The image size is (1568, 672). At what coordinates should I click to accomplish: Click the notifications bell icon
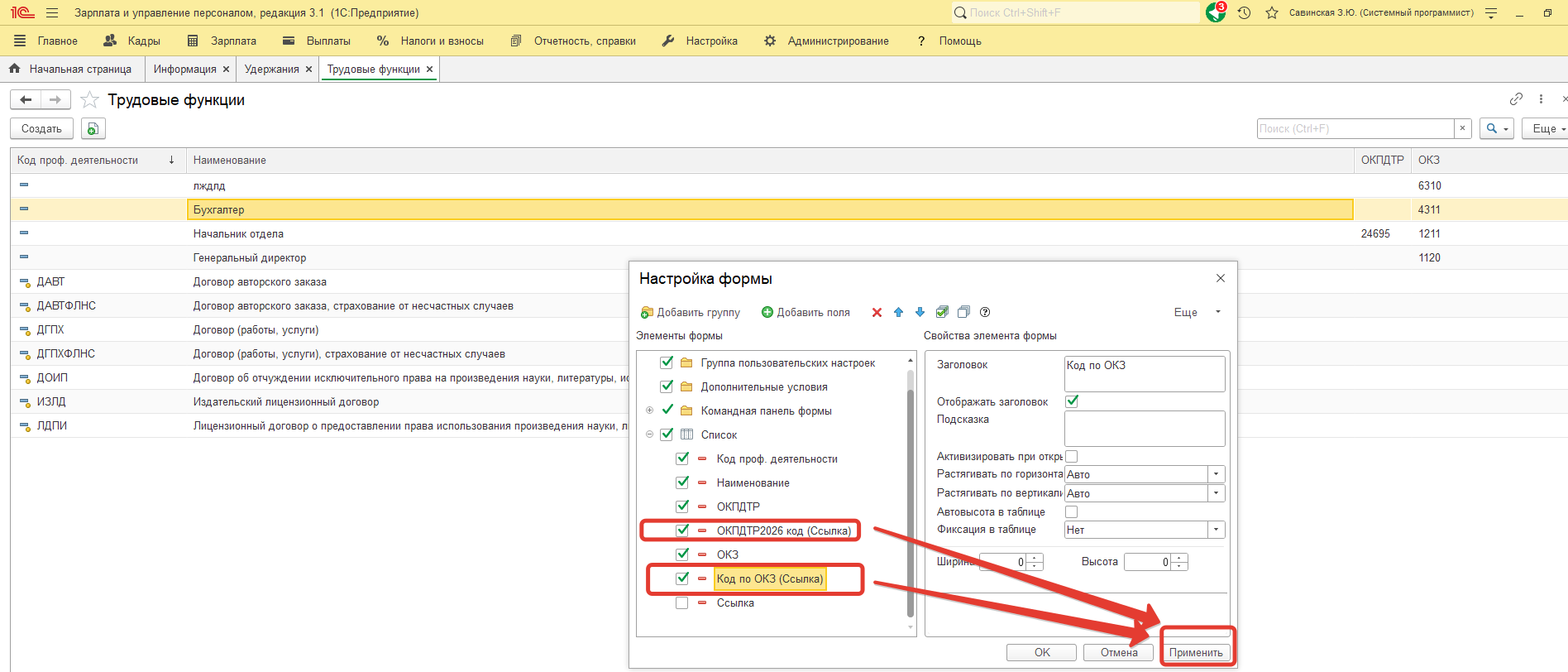pos(1215,12)
